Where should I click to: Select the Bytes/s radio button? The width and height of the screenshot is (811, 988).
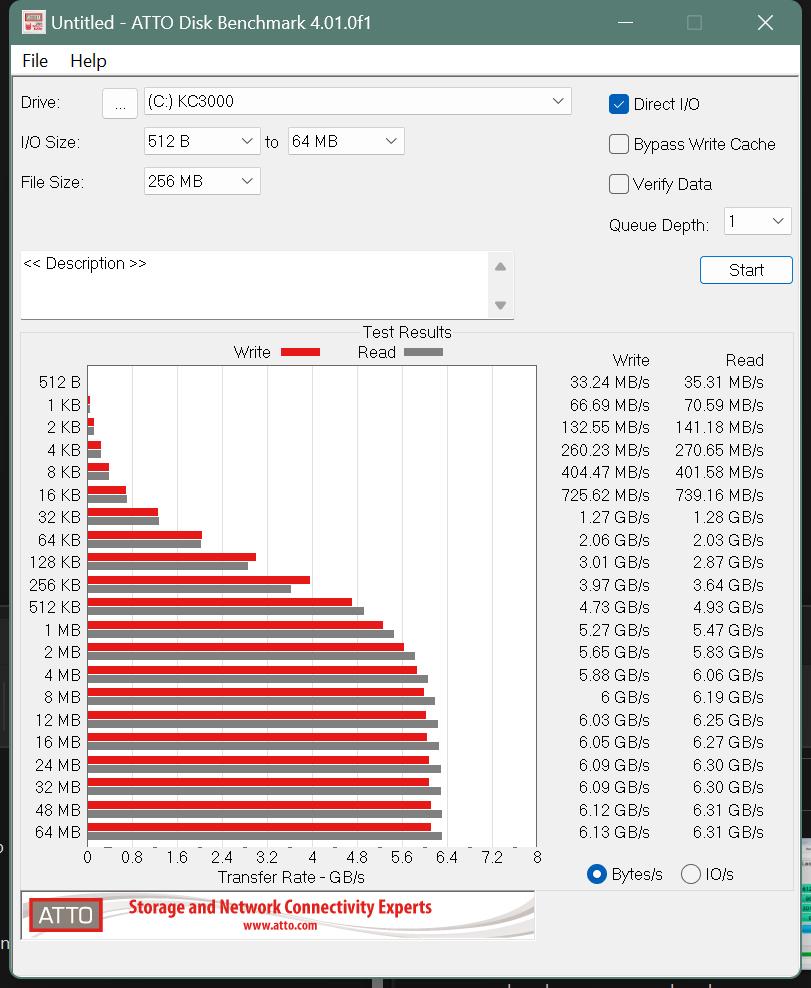pyautogui.click(x=596, y=874)
